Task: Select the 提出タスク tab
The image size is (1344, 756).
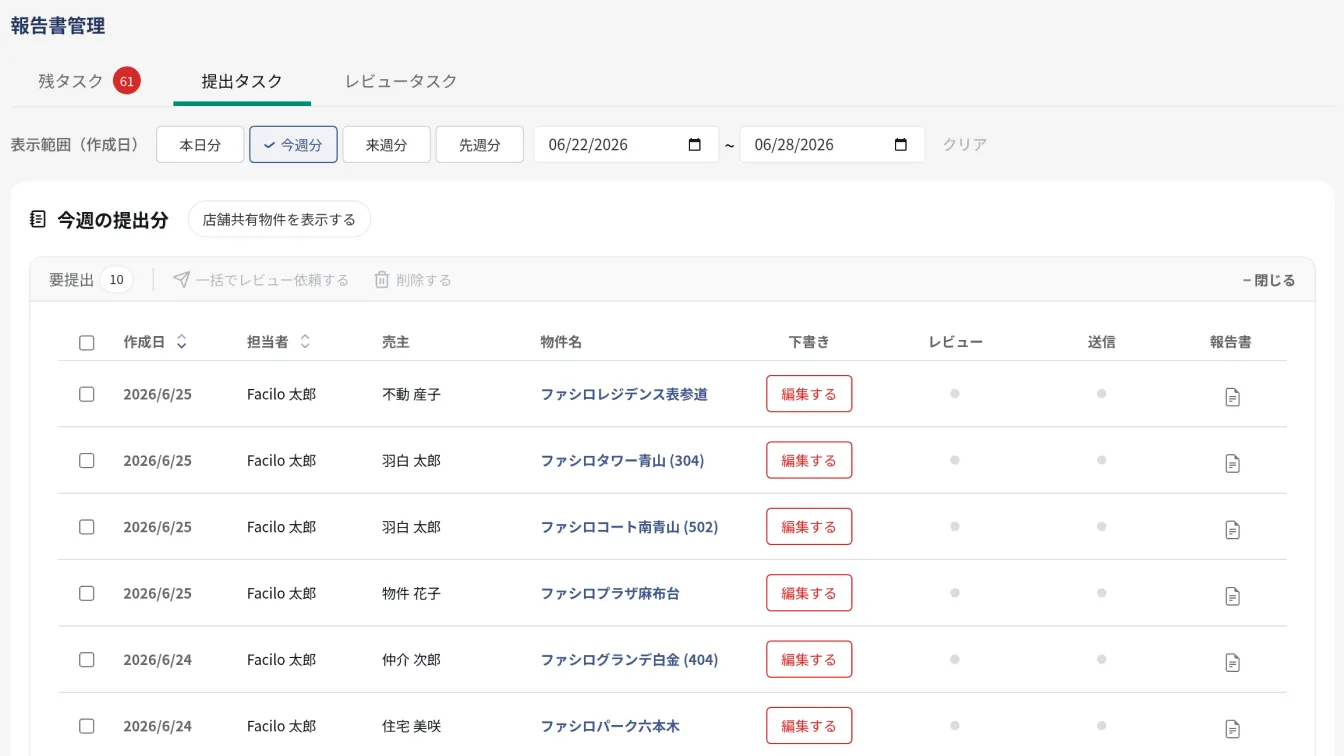Action: click(242, 81)
